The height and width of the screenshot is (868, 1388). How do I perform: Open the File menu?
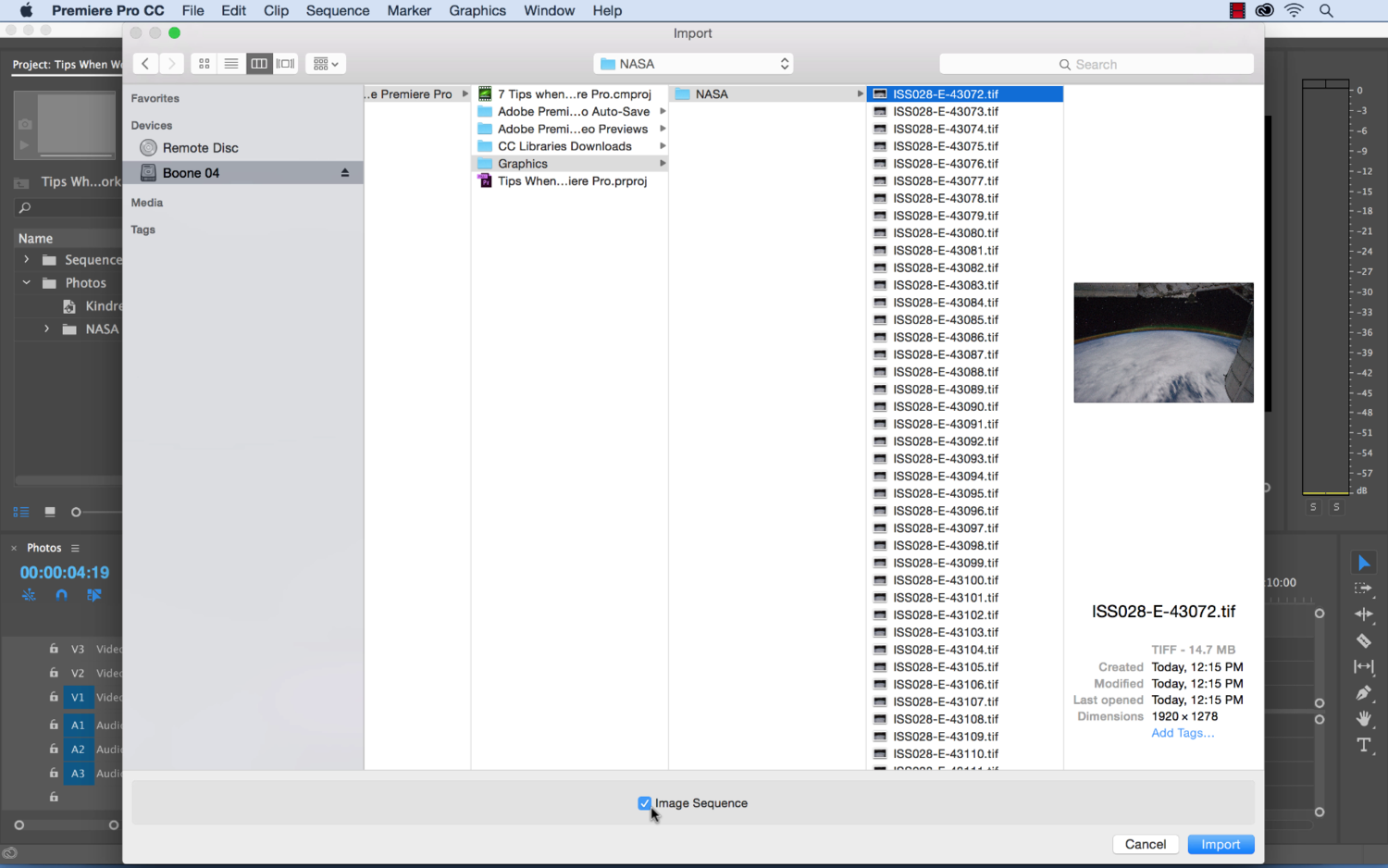(193, 10)
